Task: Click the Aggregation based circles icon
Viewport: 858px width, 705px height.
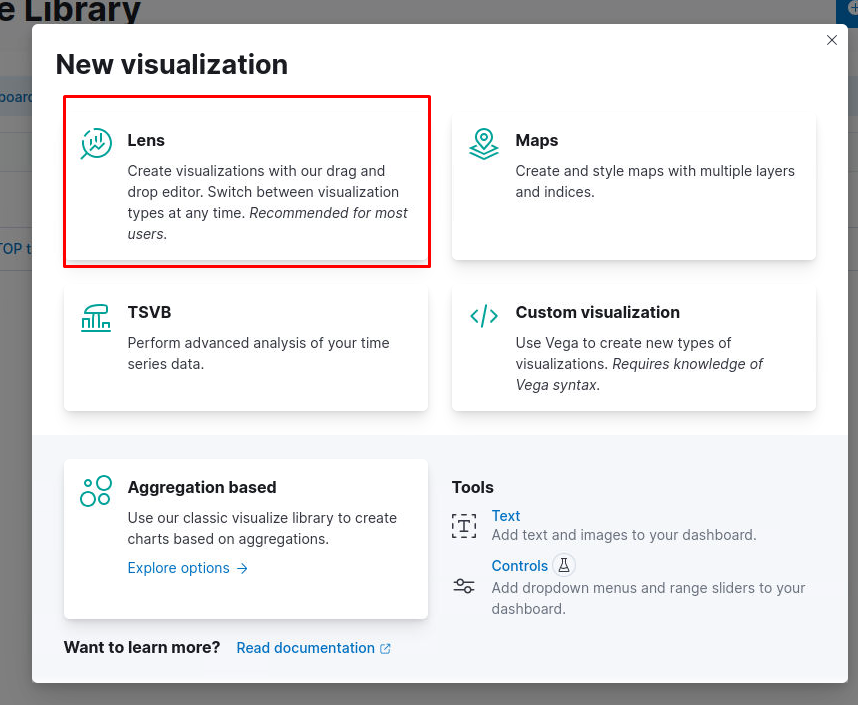Action: tap(96, 491)
